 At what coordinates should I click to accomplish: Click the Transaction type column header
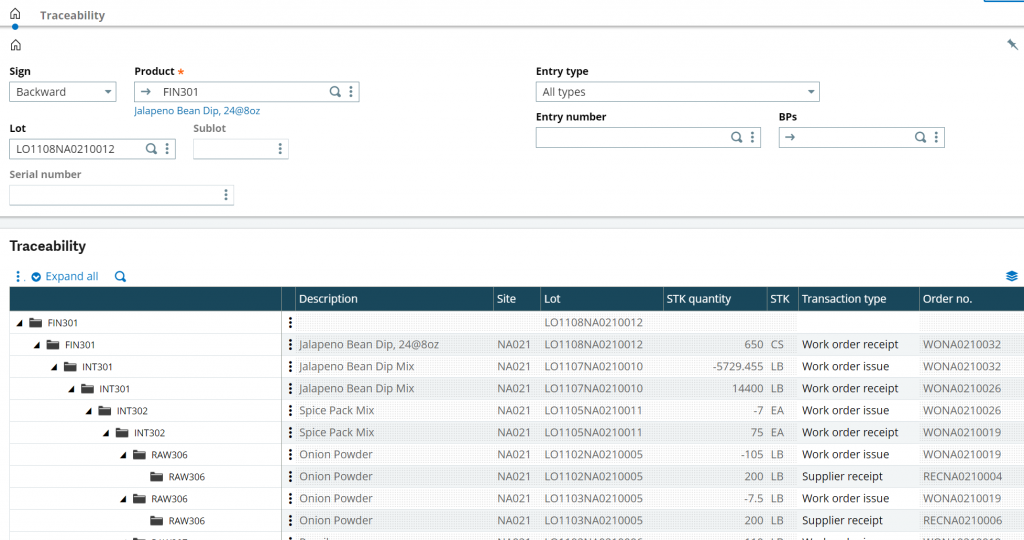click(x=843, y=299)
